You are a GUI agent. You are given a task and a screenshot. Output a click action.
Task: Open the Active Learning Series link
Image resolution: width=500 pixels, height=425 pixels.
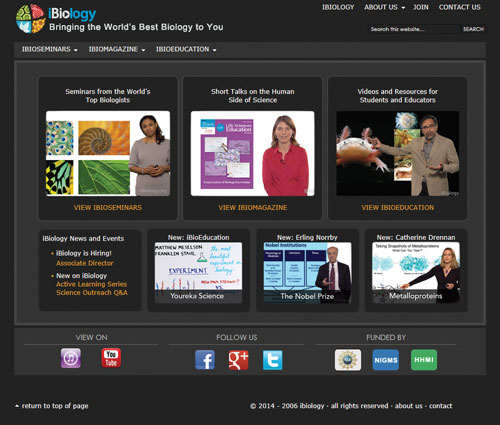tap(92, 284)
